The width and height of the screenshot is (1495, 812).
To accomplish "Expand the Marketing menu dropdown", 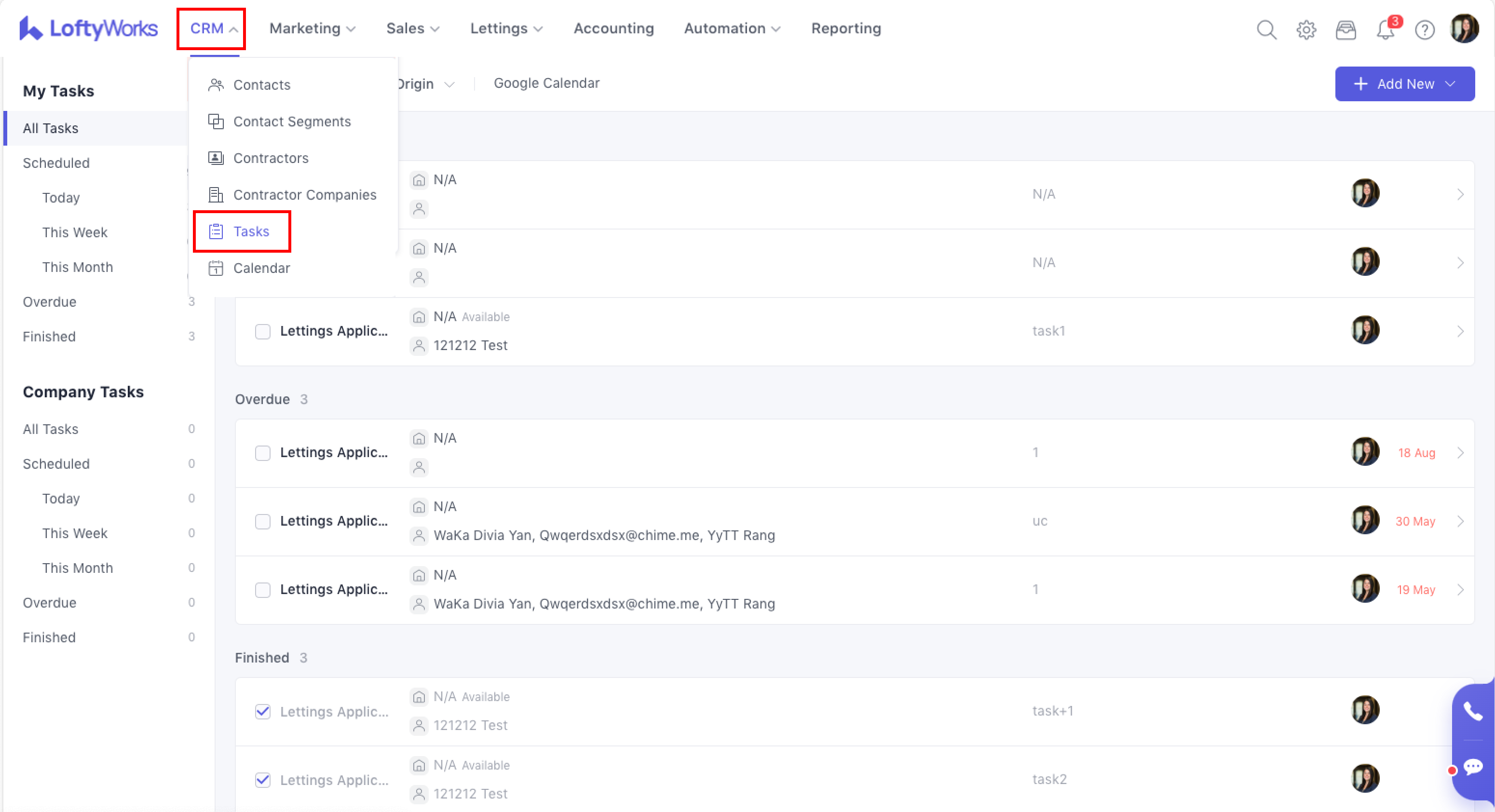I will (312, 28).
